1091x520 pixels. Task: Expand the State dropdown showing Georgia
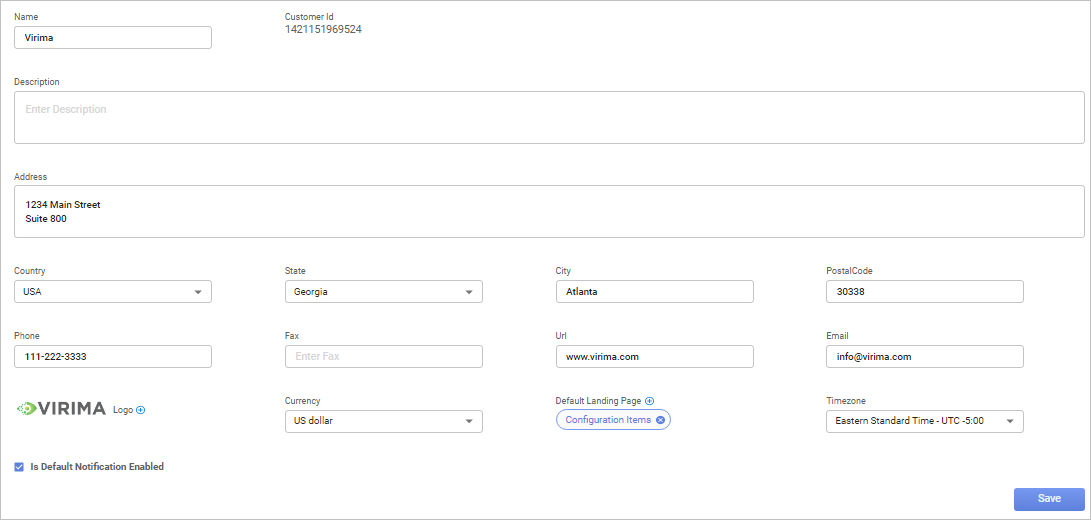[383, 292]
